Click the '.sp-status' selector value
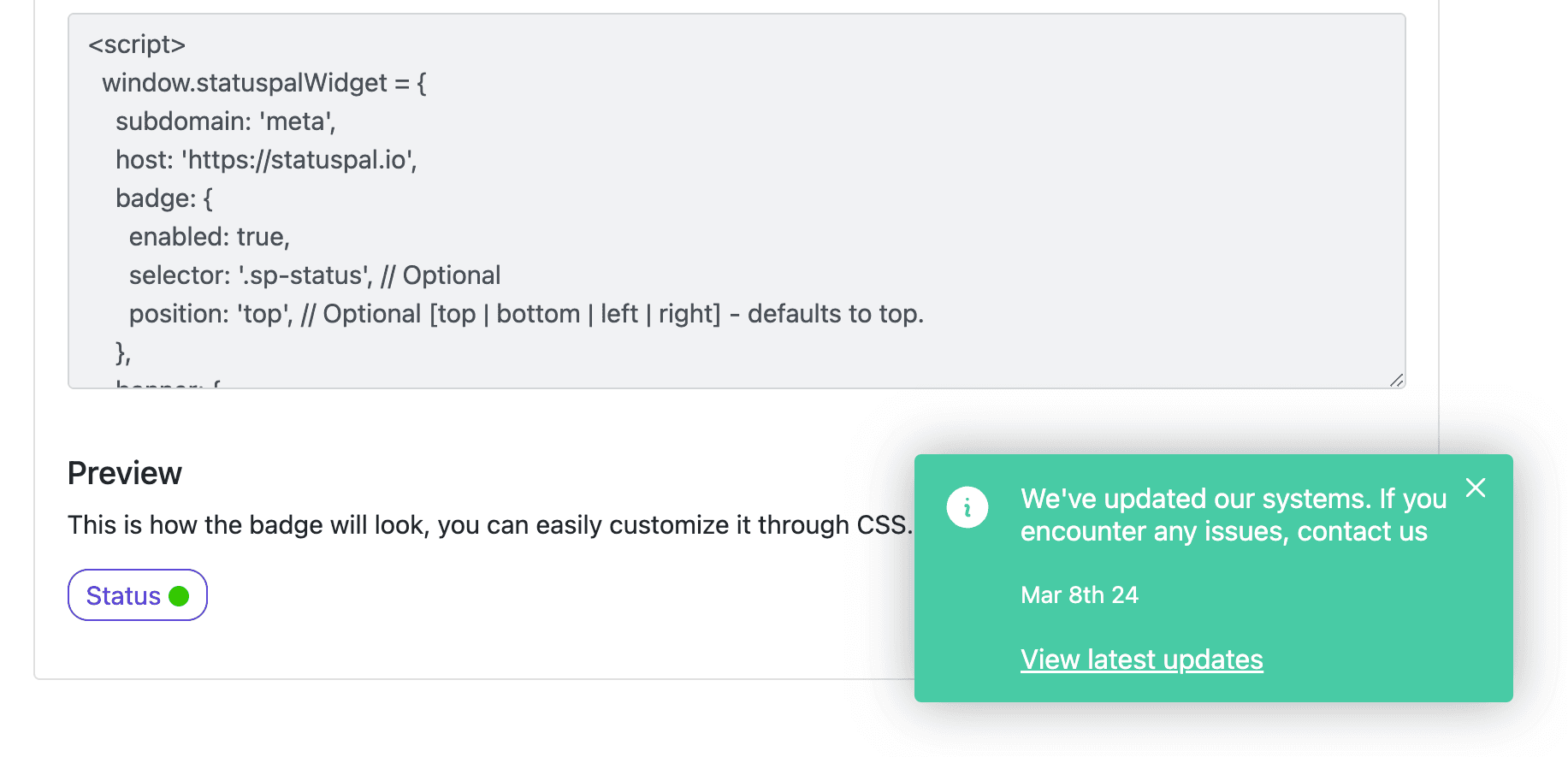This screenshot has height=757, width=1568. point(305,275)
